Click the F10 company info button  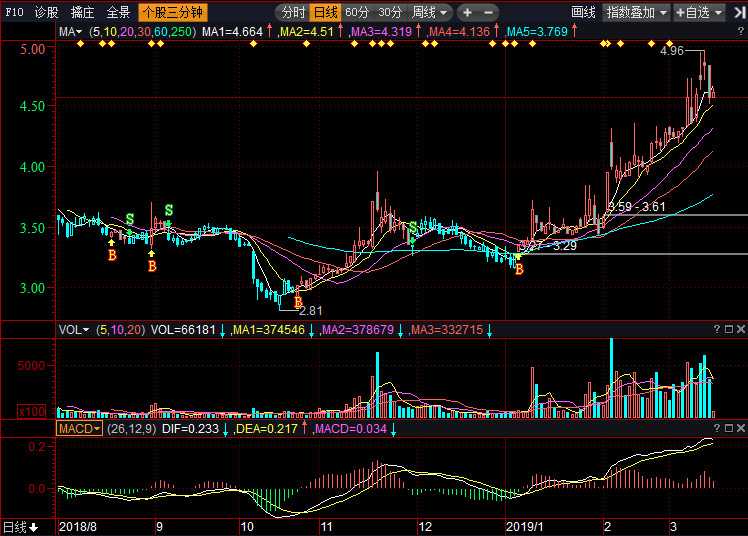(14, 13)
